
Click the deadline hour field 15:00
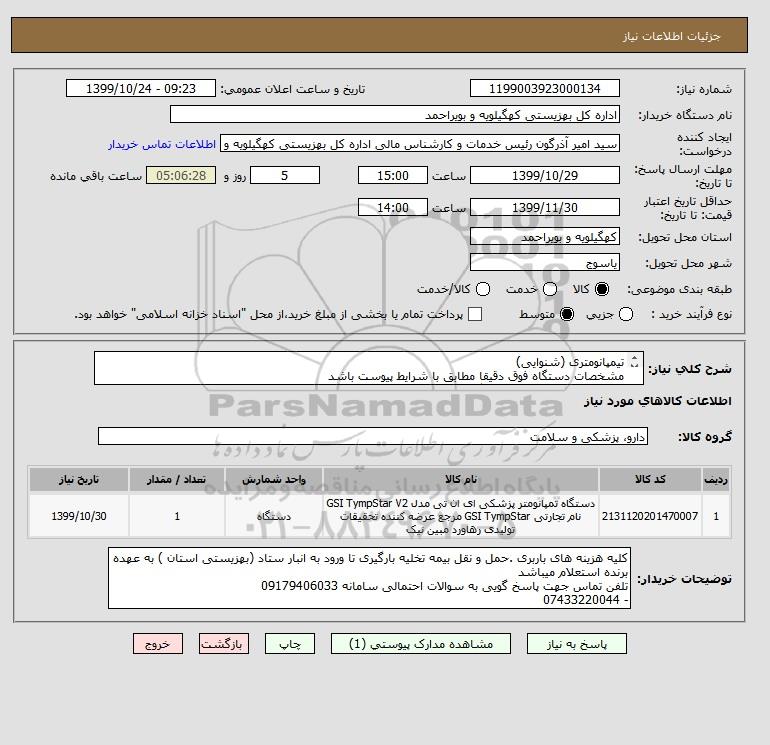(x=393, y=175)
